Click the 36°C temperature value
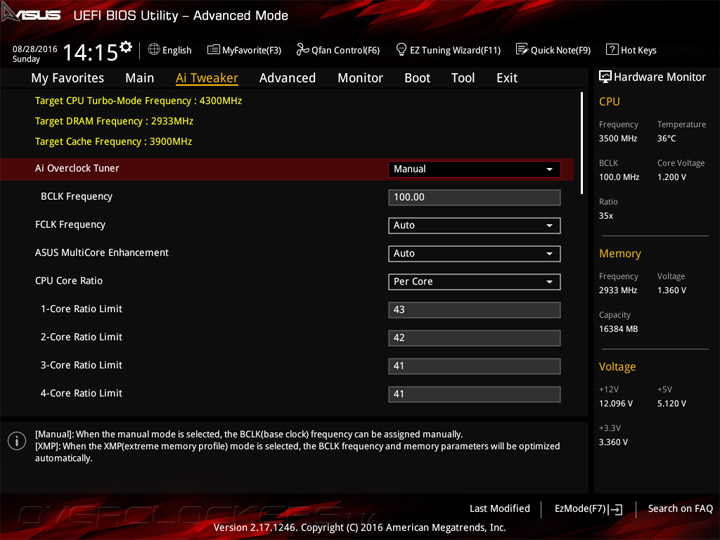The width and height of the screenshot is (720, 540). click(x=666, y=138)
